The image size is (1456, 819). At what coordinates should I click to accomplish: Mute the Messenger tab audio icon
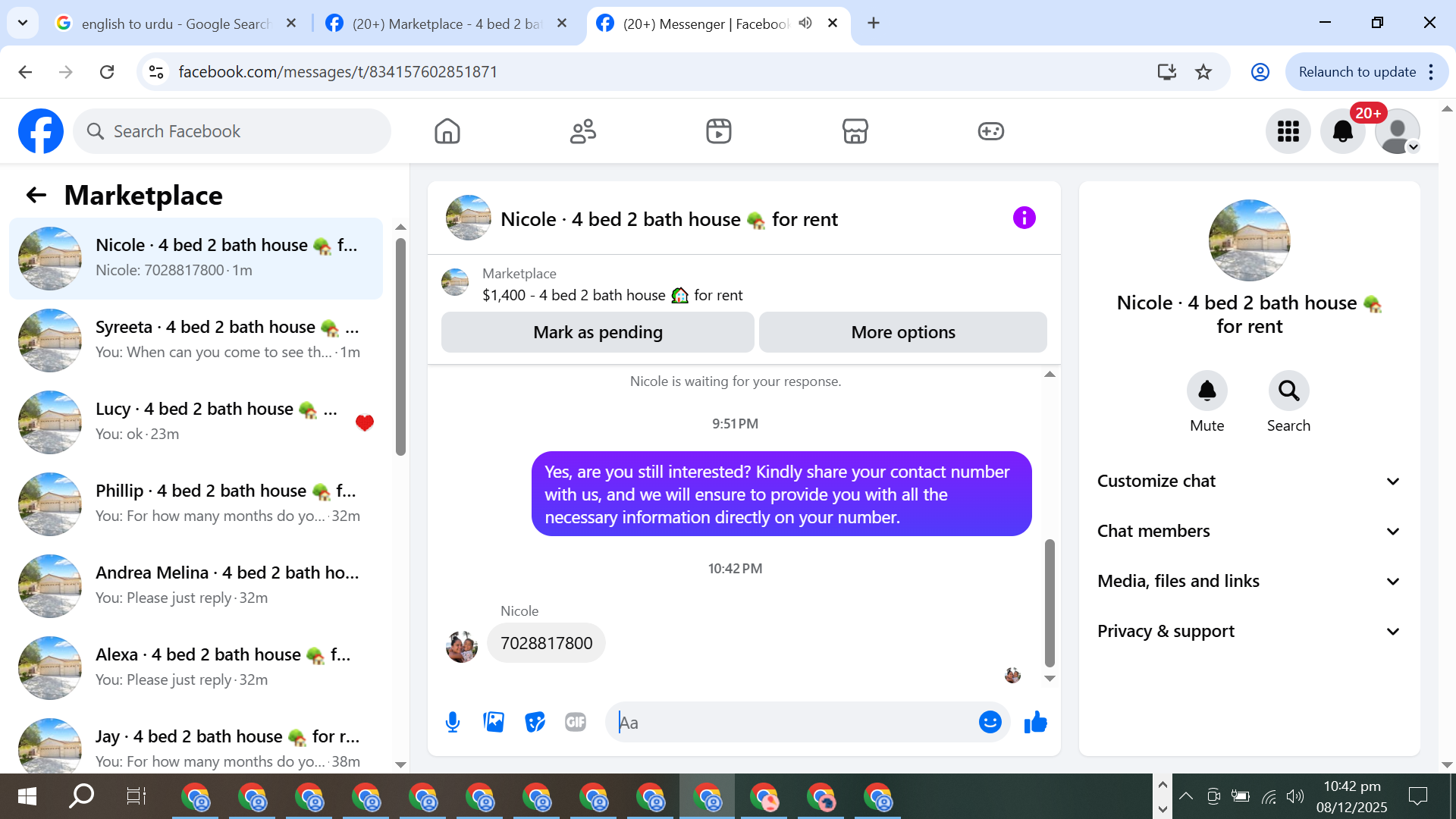pyautogui.click(x=805, y=24)
